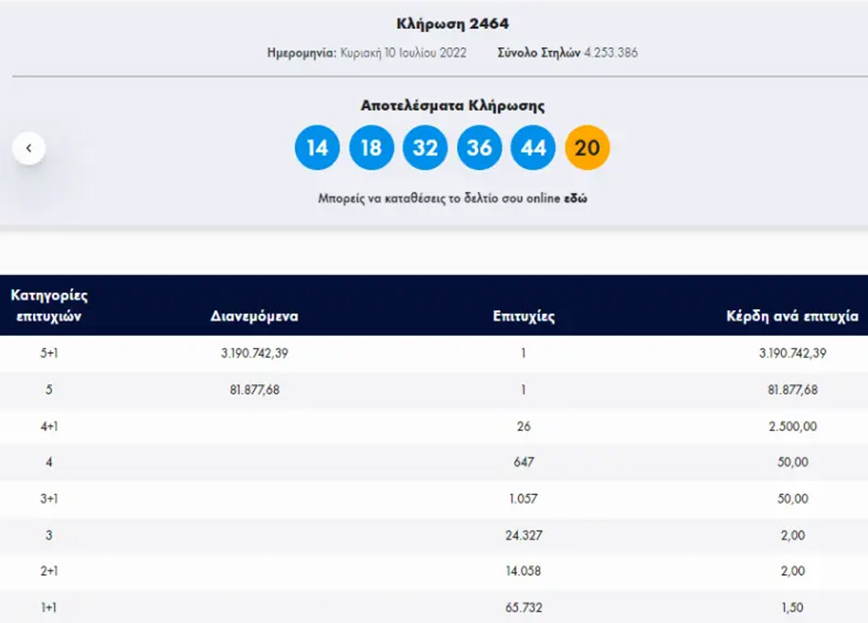Select the blue ball numbered 36
Image resolution: width=868 pixels, height=623 pixels.
tap(479, 148)
